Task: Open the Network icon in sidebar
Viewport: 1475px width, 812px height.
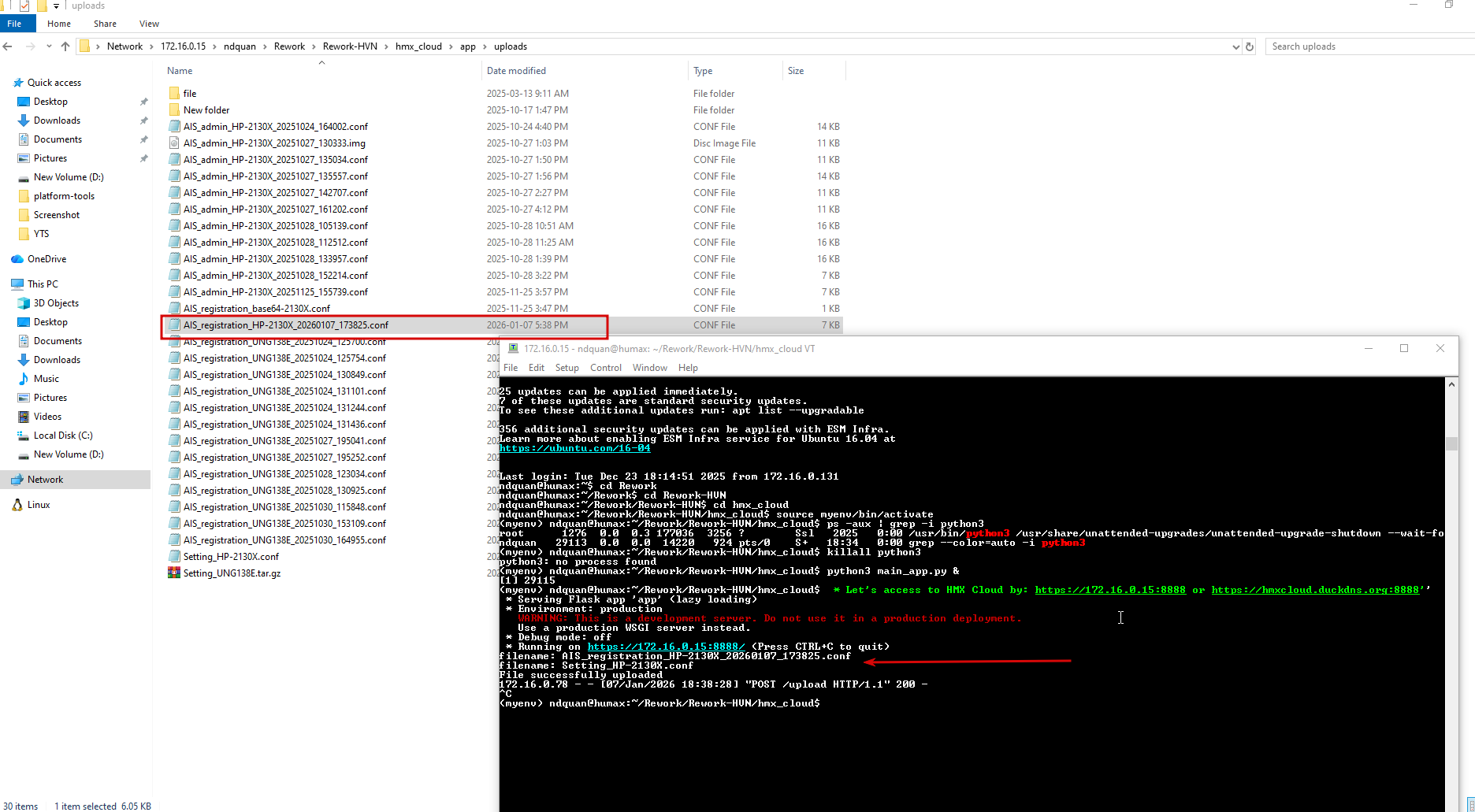Action: tap(17, 480)
